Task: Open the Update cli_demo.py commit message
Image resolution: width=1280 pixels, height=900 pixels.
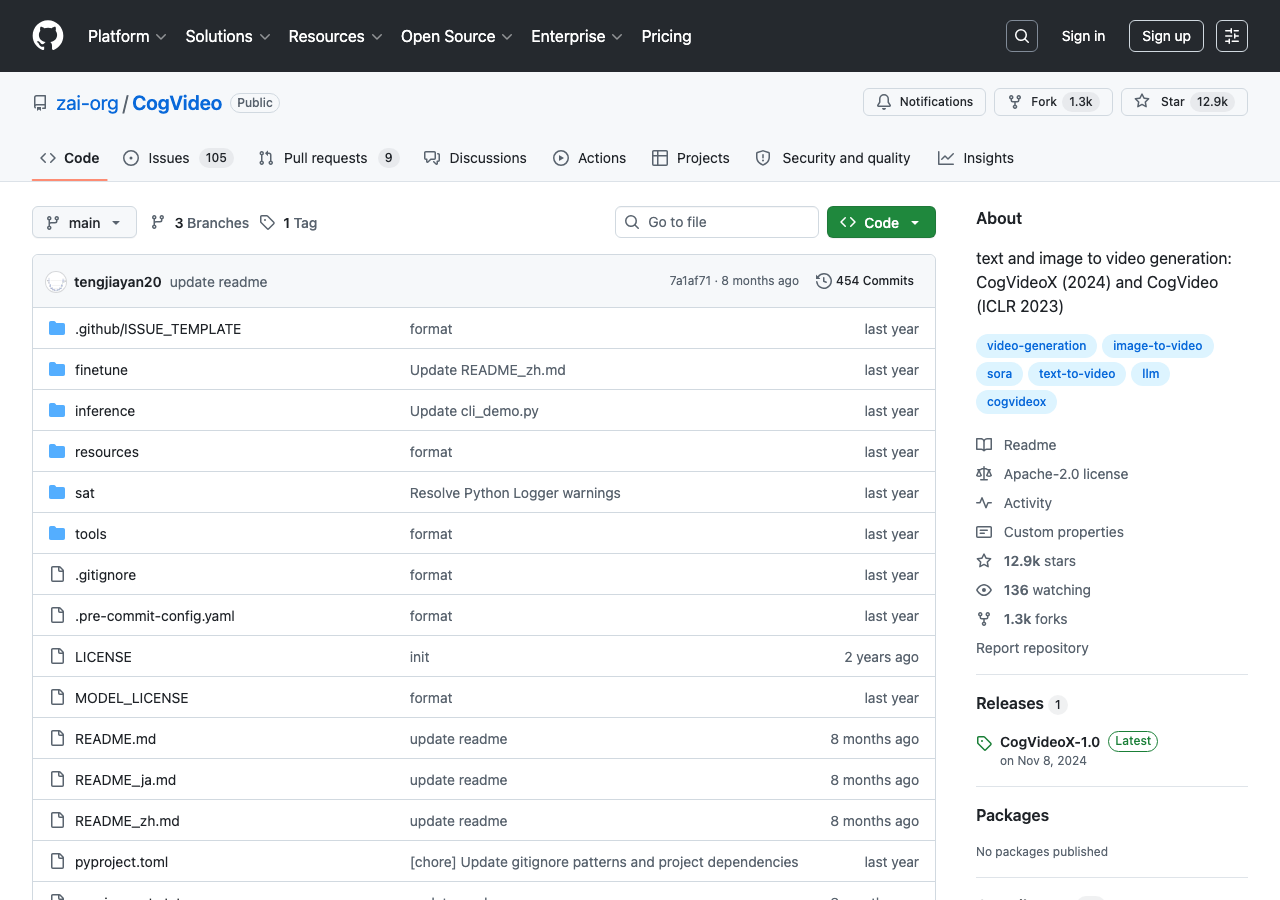Action: click(x=474, y=411)
